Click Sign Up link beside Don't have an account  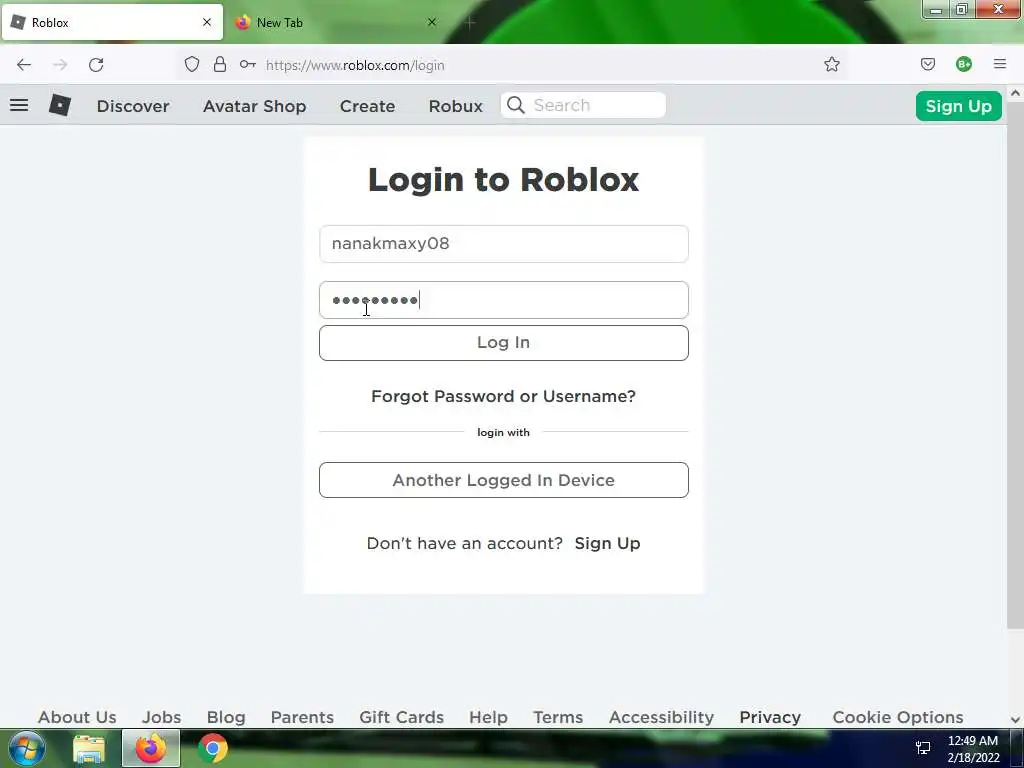(x=607, y=543)
